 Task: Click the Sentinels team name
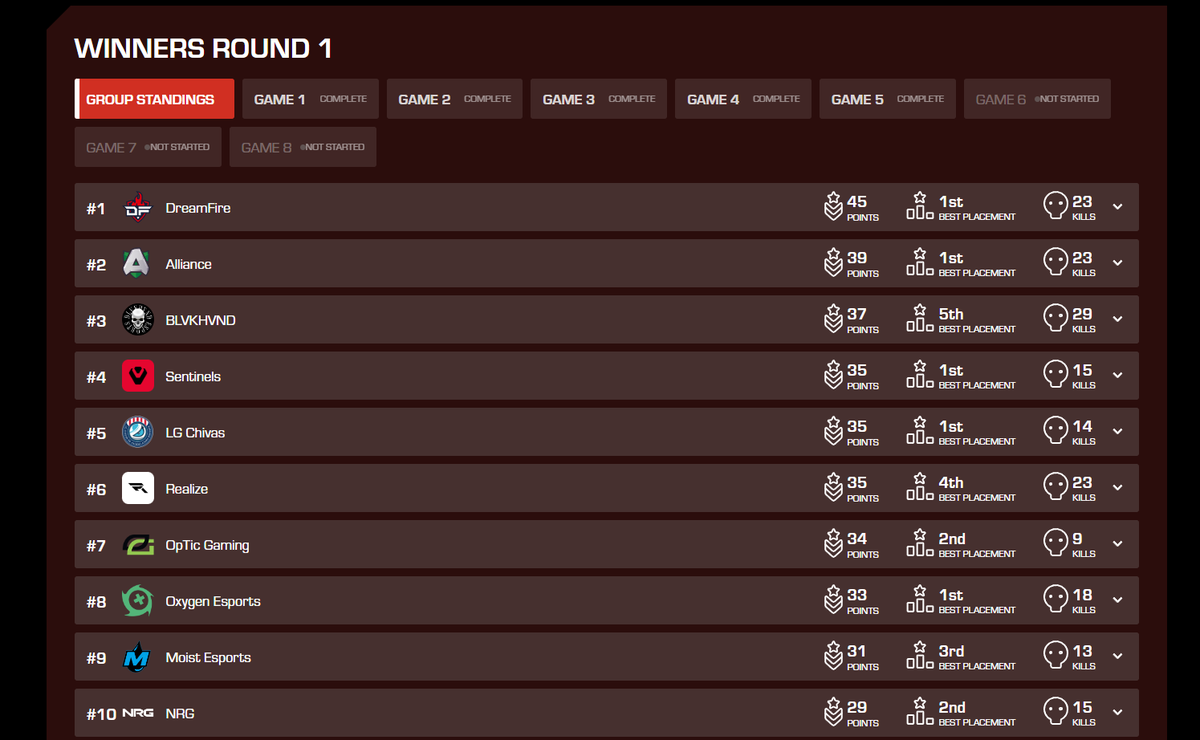[x=193, y=376]
